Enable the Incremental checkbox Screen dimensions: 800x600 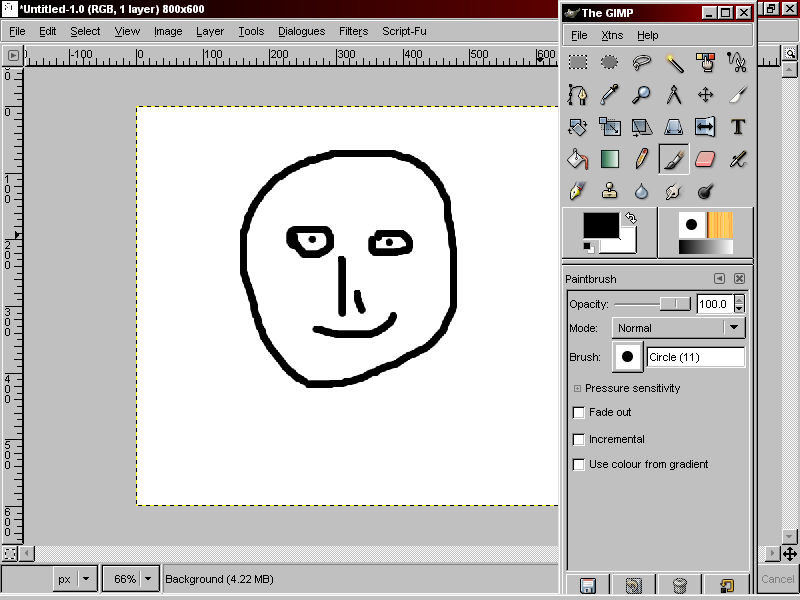(x=579, y=439)
